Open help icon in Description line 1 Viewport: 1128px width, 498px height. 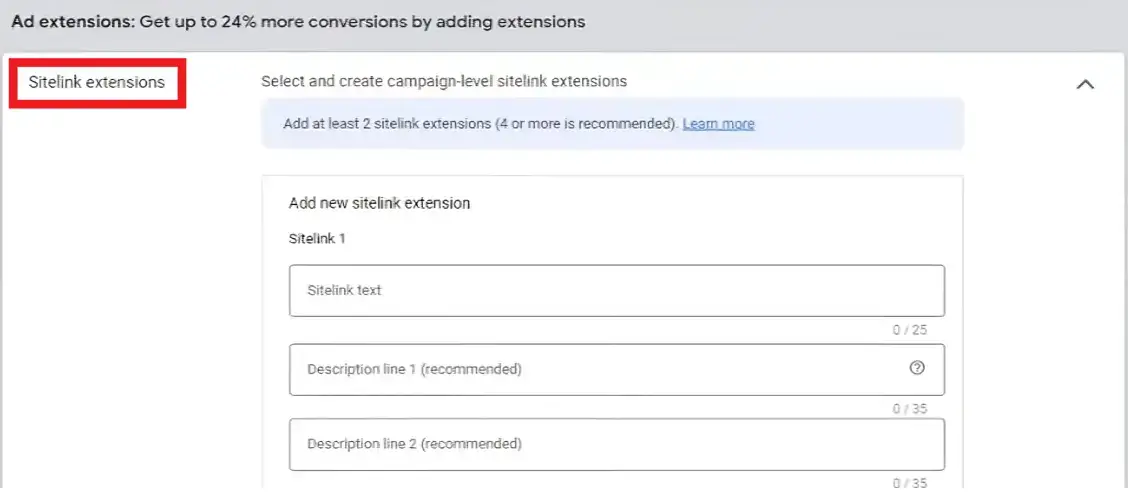point(916,368)
